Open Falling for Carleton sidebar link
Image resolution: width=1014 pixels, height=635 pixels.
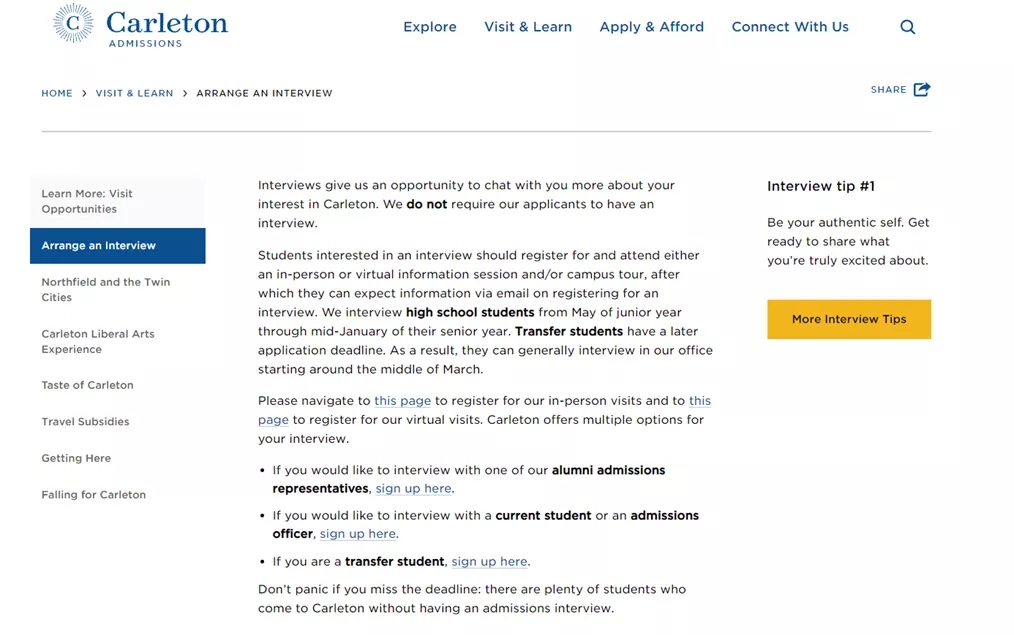tap(93, 495)
